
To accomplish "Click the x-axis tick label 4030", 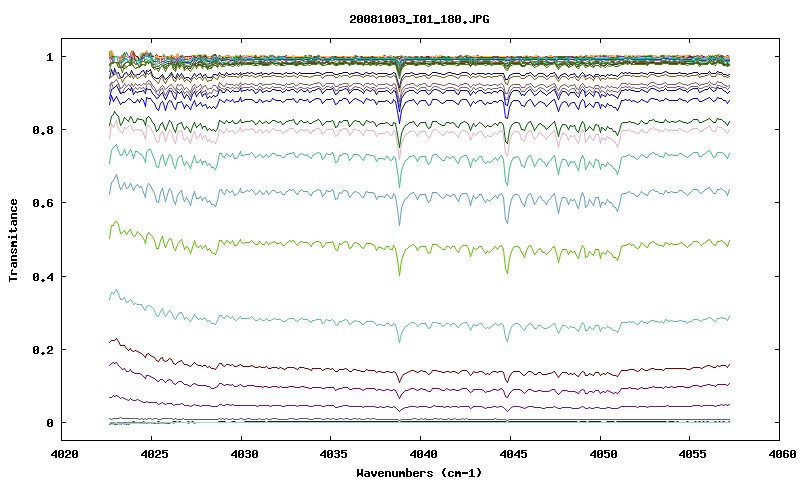I will coord(244,454).
